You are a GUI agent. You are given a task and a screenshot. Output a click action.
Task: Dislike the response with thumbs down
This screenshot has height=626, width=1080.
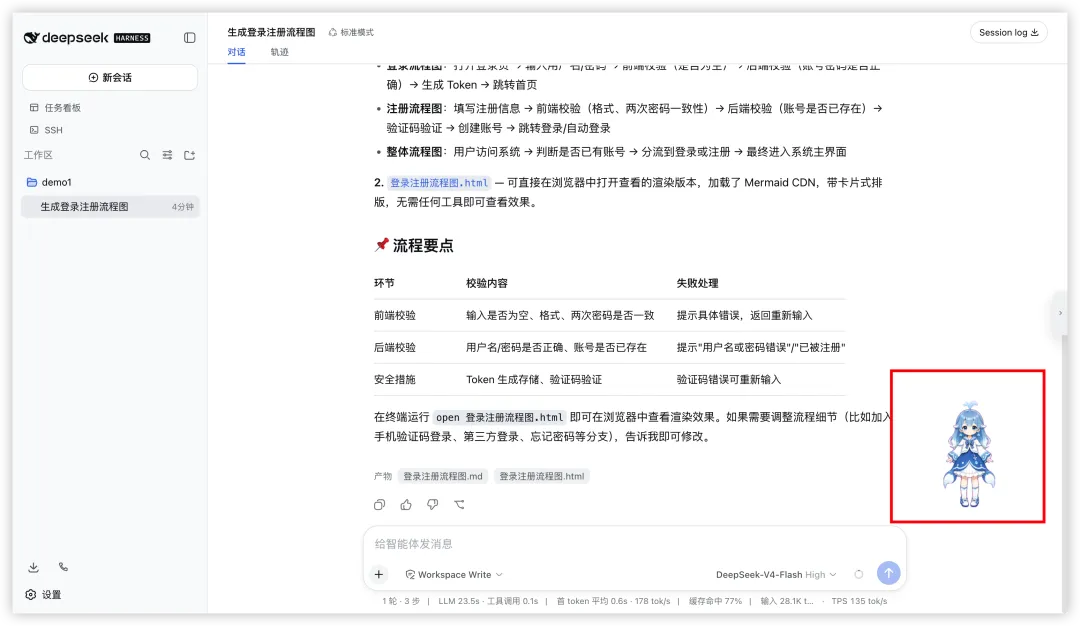tap(433, 505)
